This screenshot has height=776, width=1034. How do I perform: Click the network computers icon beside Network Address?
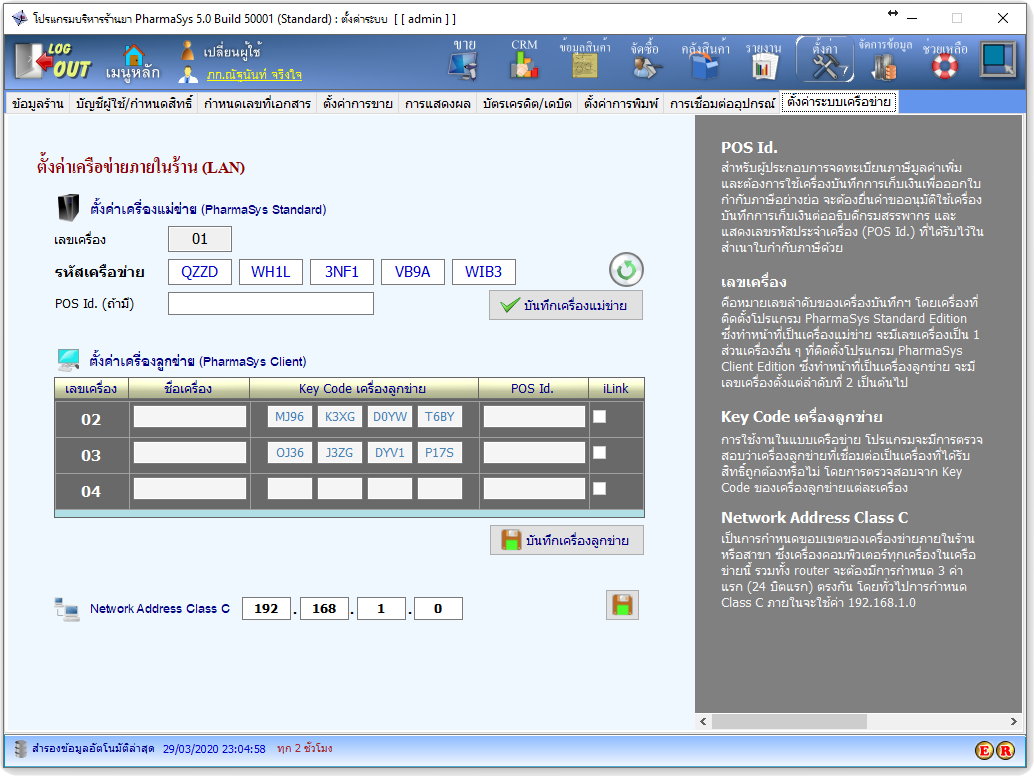coord(67,609)
